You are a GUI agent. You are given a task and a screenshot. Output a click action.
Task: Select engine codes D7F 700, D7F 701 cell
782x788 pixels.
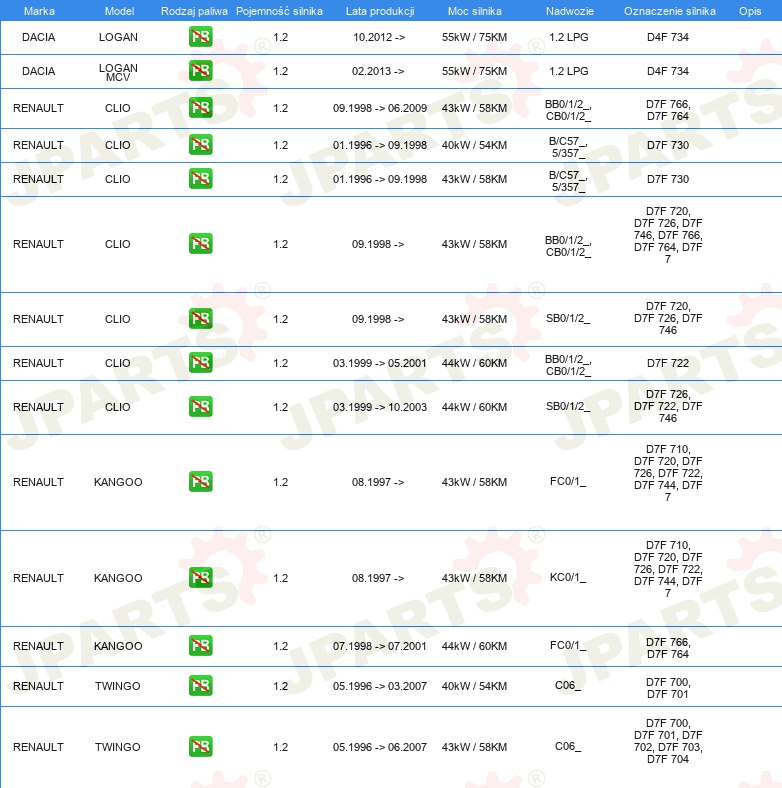[668, 688]
